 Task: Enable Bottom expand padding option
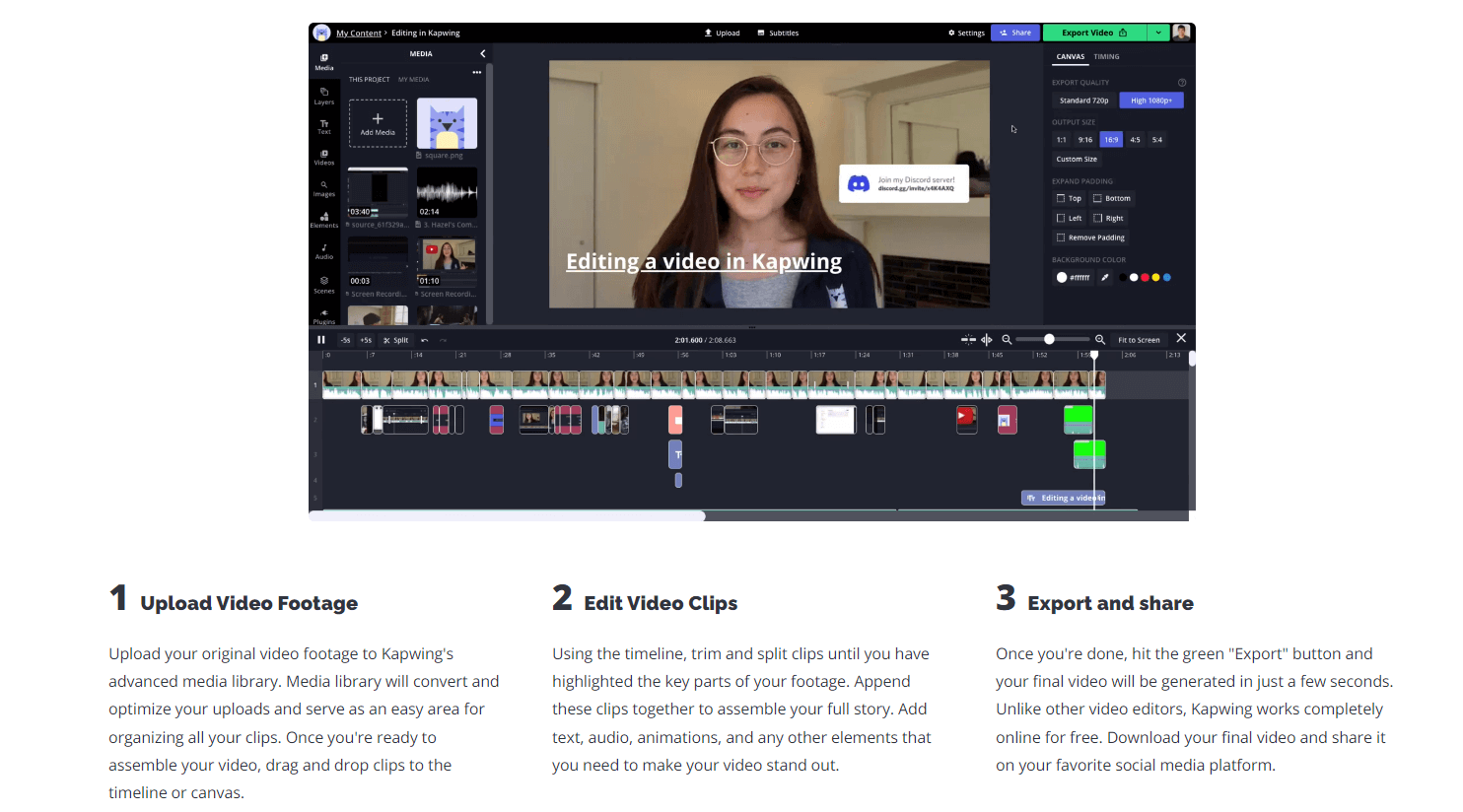coord(1097,198)
